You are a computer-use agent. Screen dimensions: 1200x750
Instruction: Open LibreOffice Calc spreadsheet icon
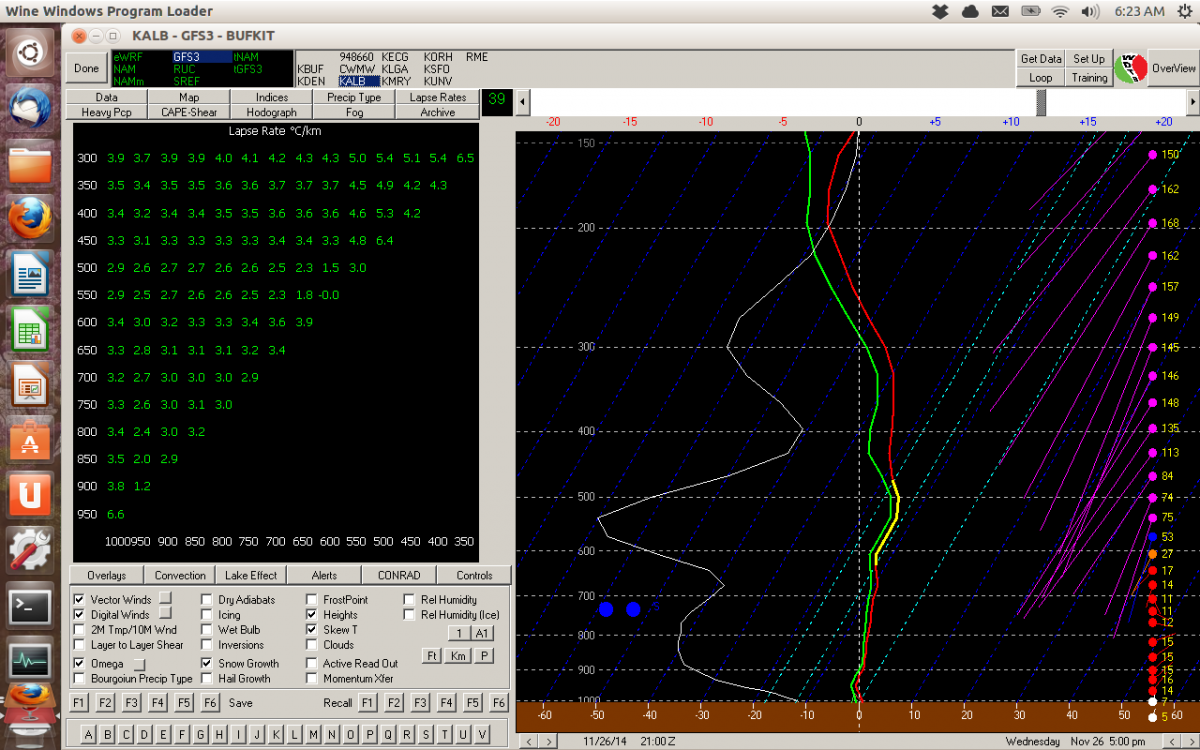[x=30, y=327]
